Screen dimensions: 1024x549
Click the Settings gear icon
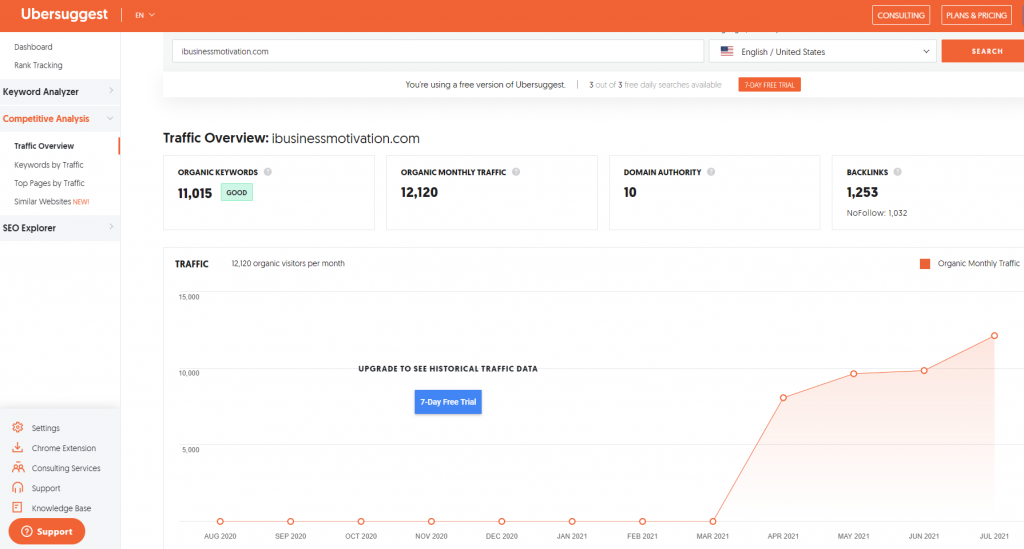coord(18,428)
